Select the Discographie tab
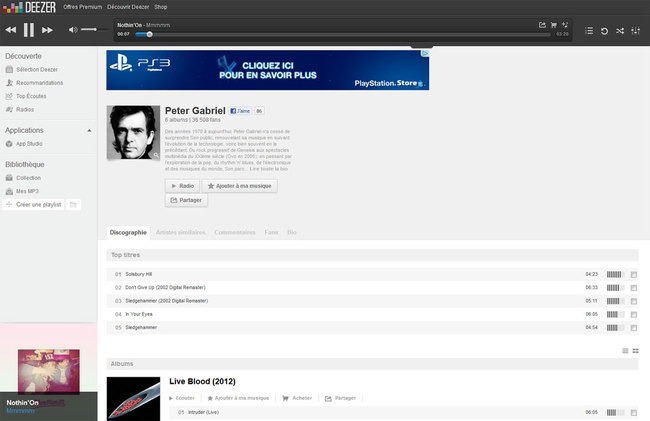The image size is (650, 421). (128, 232)
